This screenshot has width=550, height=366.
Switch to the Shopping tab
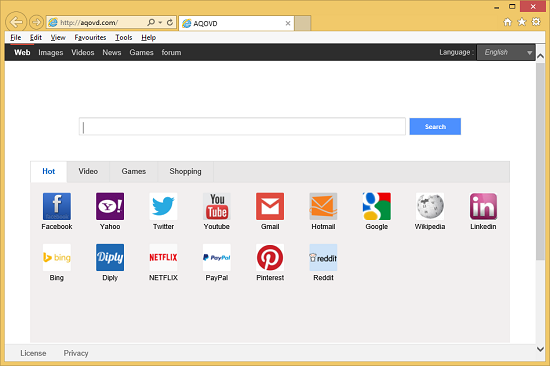(x=185, y=172)
